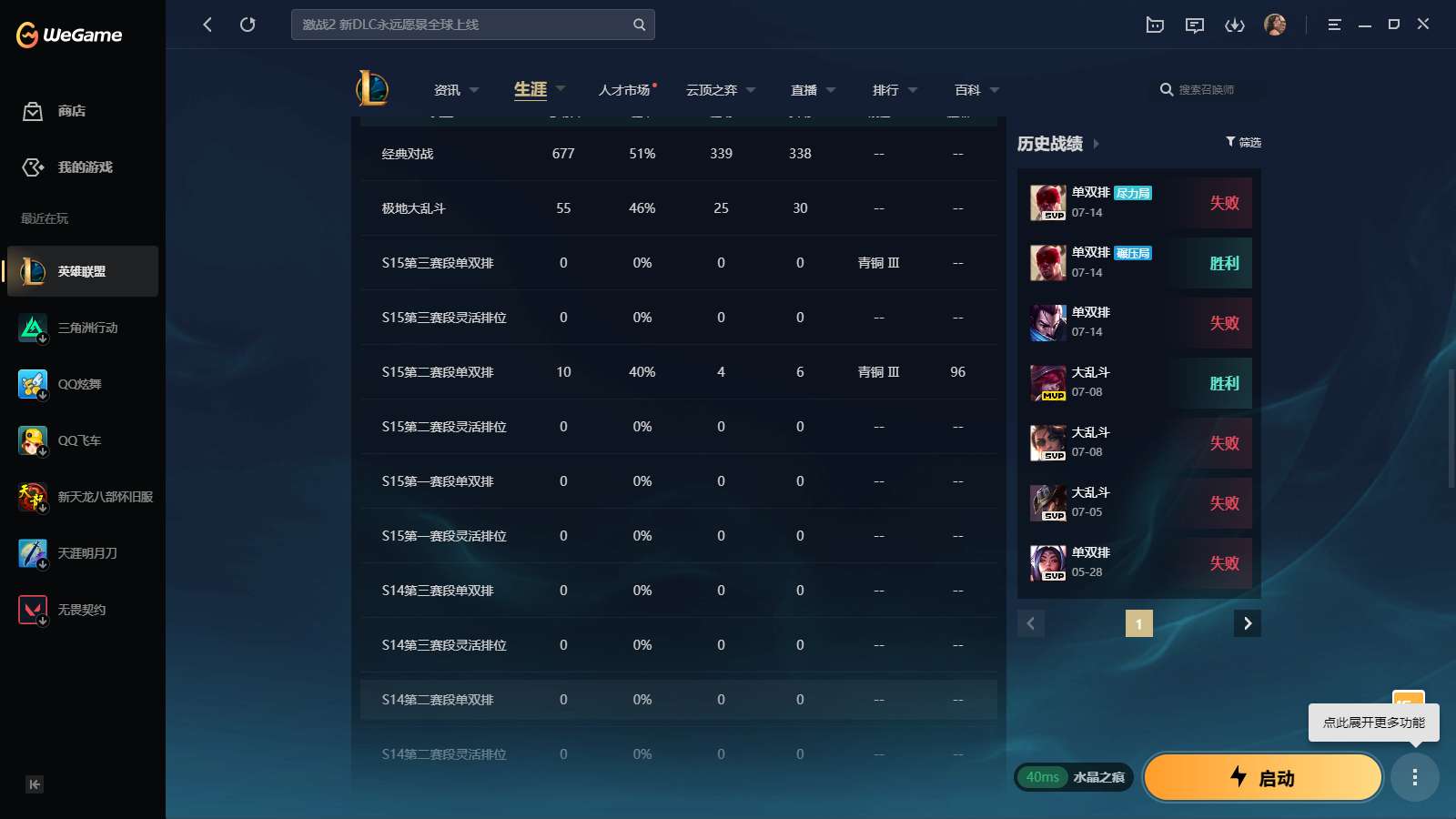This screenshot has width=1456, height=819.
Task: Click the League of Legends logo icon
Action: pos(372,89)
